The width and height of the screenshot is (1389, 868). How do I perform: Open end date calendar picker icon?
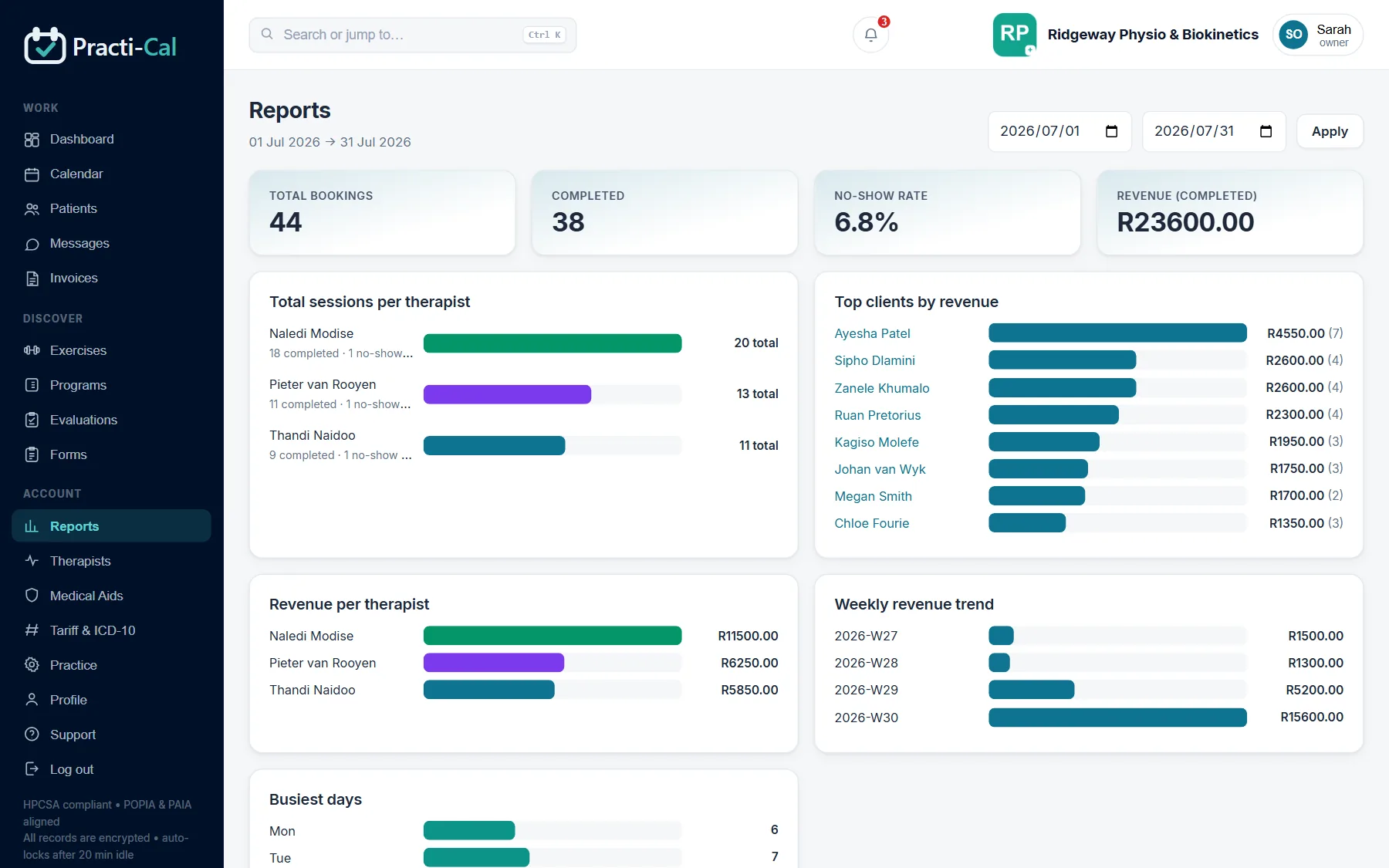1266,131
